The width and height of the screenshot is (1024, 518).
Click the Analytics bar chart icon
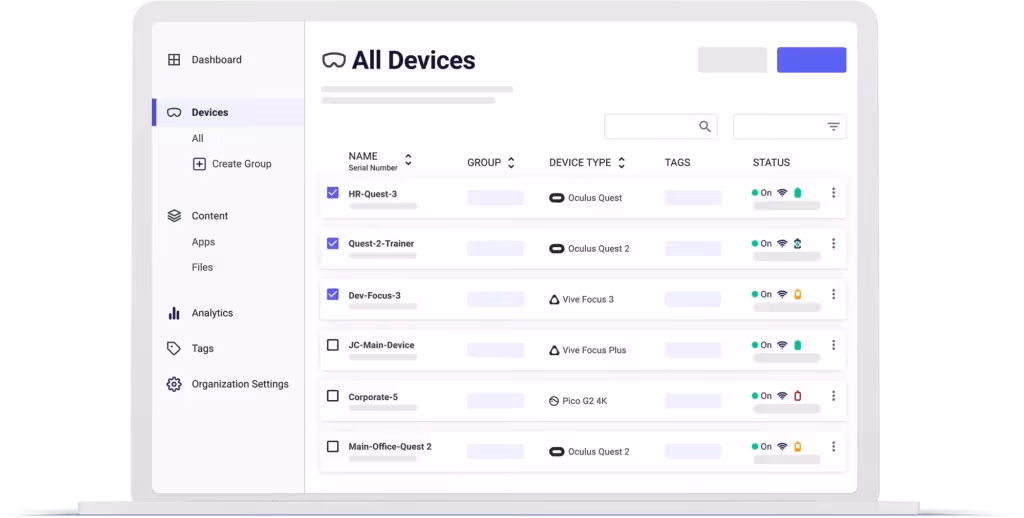174,313
